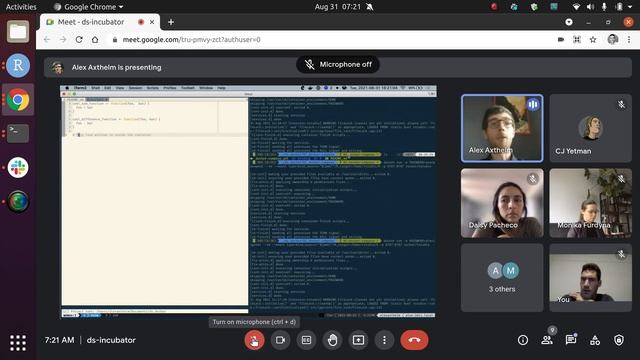Click the meet.google.com address bar
Viewport: 640px width, 360px height.
[191, 40]
